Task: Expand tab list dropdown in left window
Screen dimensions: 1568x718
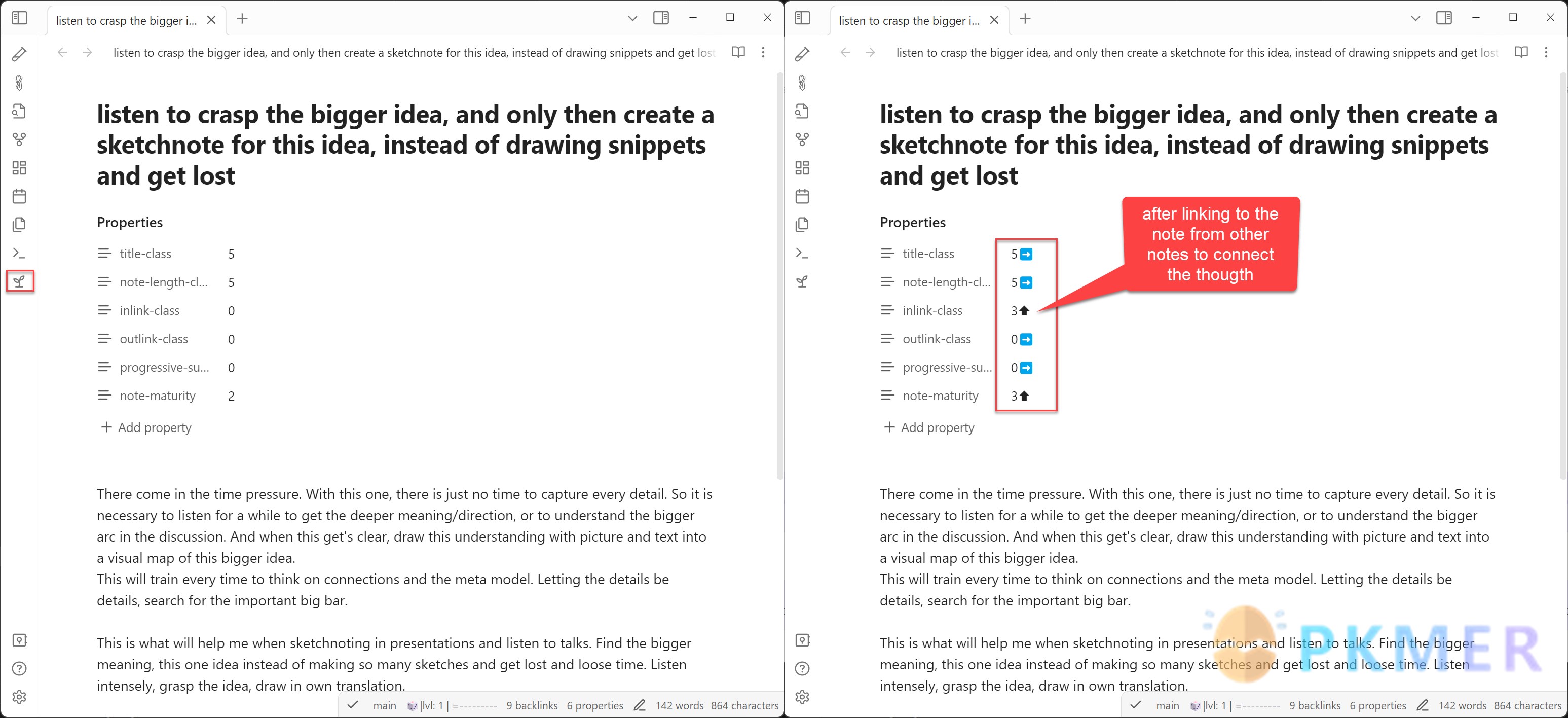Action: (632, 18)
